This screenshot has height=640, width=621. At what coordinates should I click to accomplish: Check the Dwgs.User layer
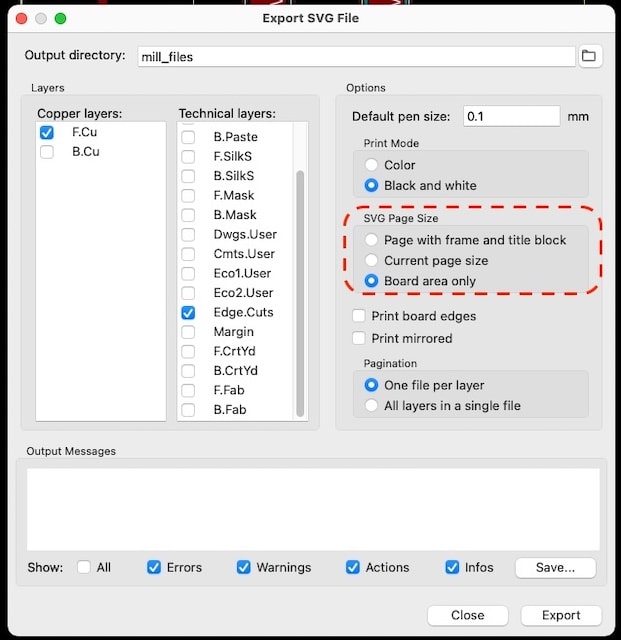click(188, 234)
